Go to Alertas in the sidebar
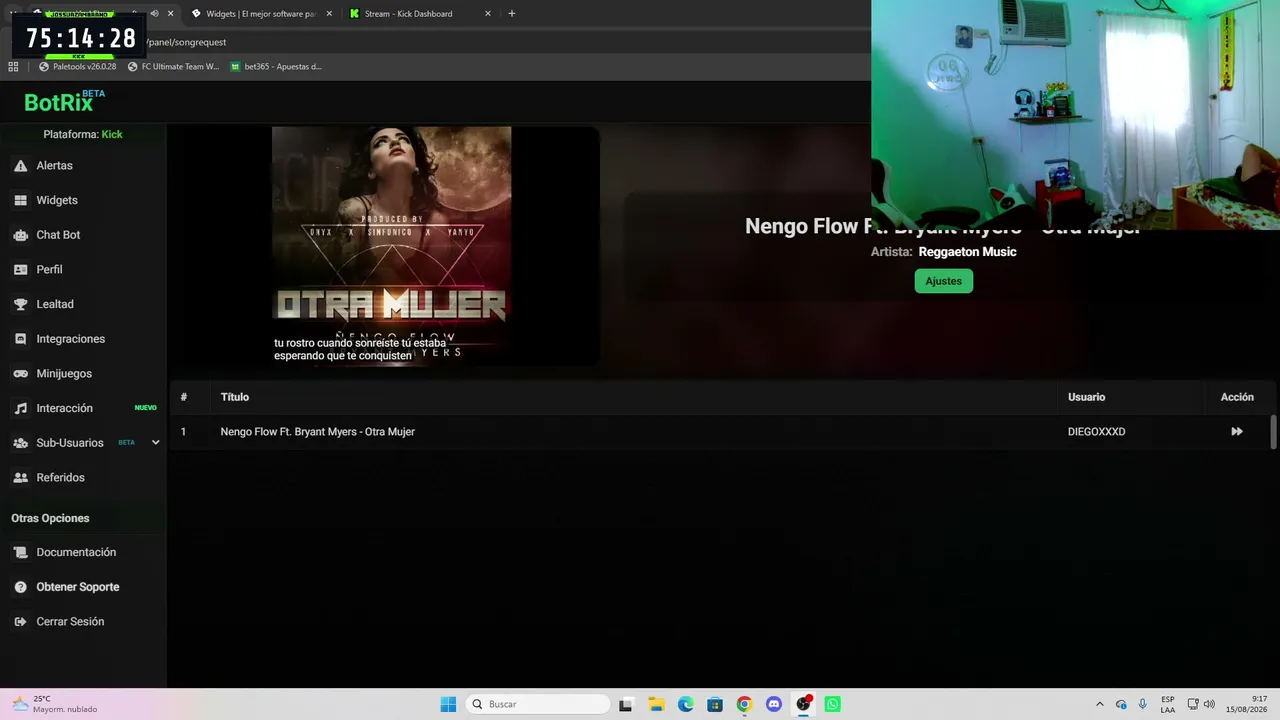The image size is (1280, 720). [54, 166]
